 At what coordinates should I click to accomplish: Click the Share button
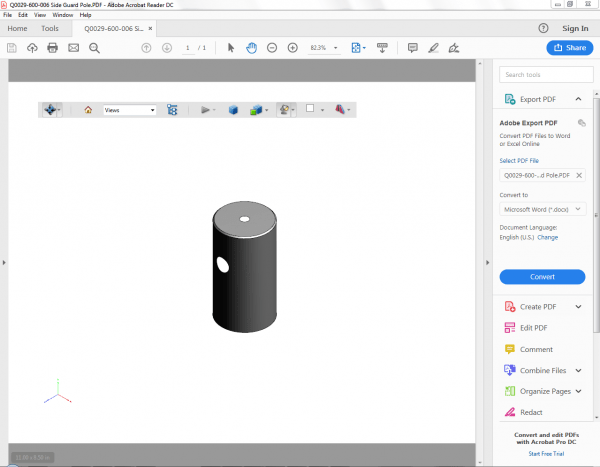pos(570,48)
